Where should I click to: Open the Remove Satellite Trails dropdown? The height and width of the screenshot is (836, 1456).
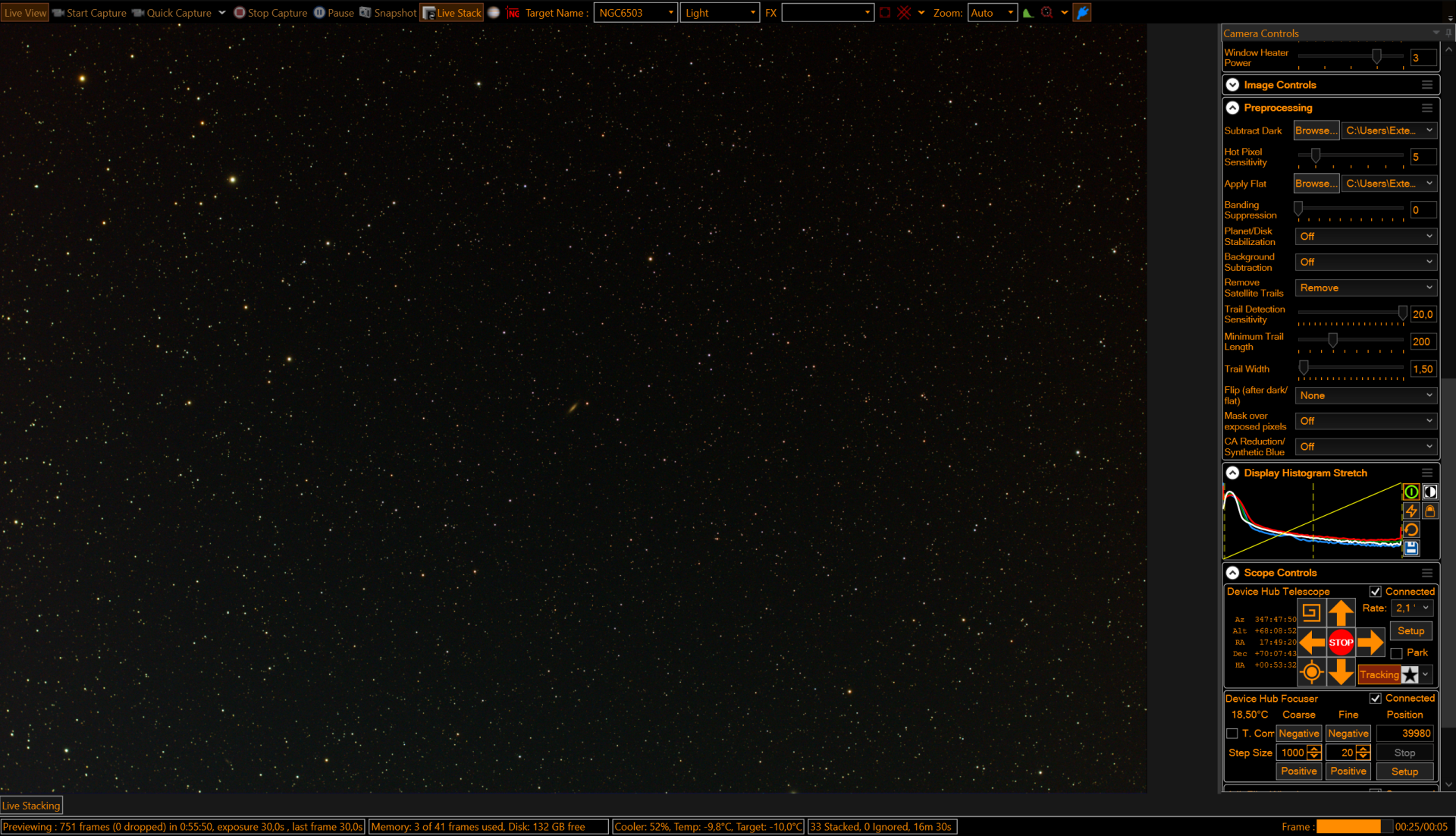pos(1366,288)
